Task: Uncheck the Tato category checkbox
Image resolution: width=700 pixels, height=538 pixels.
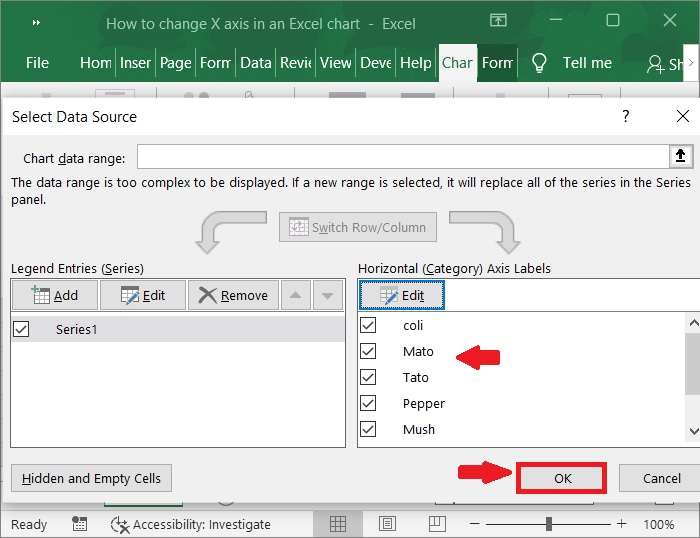Action: [368, 377]
